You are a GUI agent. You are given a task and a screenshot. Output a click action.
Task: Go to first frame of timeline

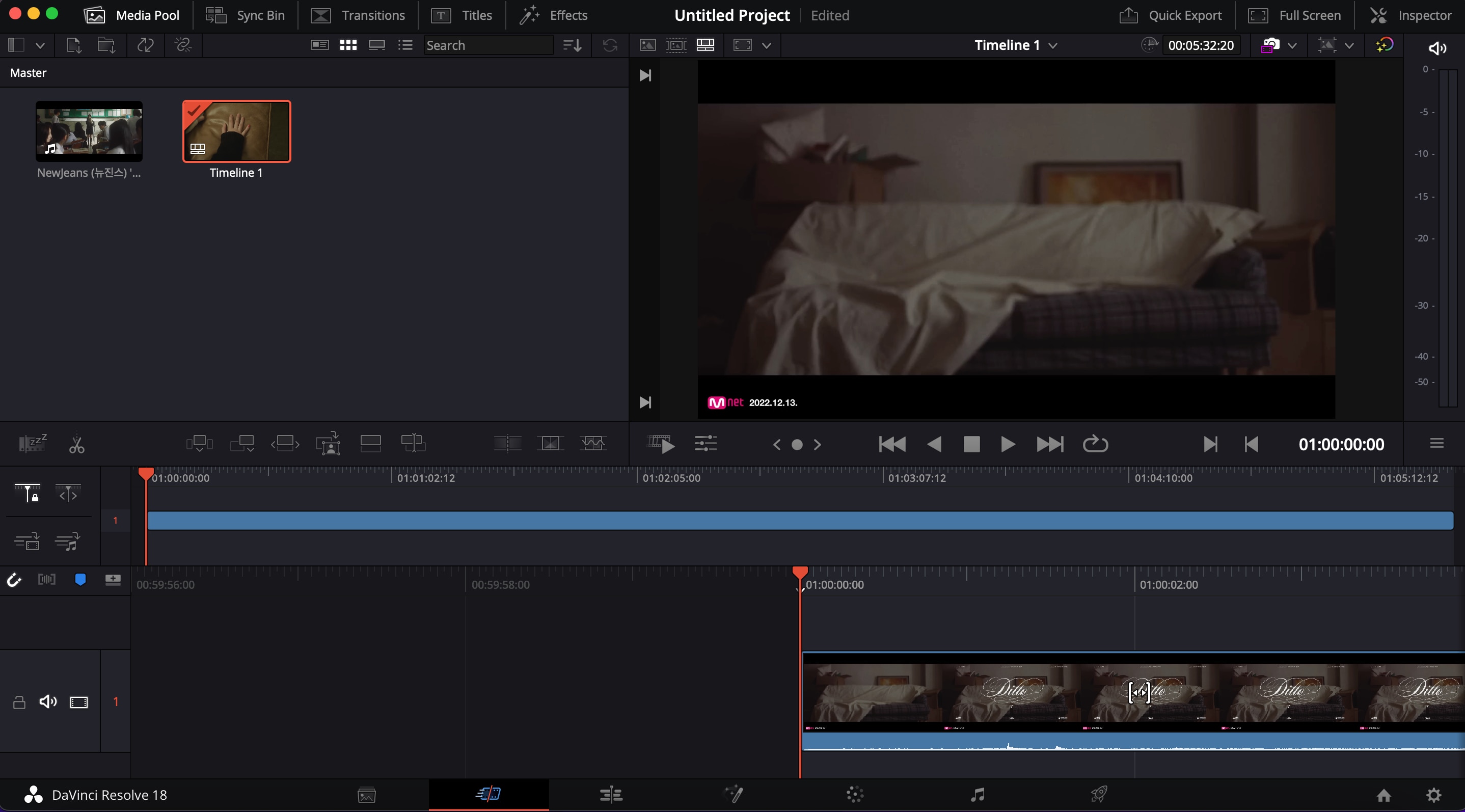click(892, 444)
